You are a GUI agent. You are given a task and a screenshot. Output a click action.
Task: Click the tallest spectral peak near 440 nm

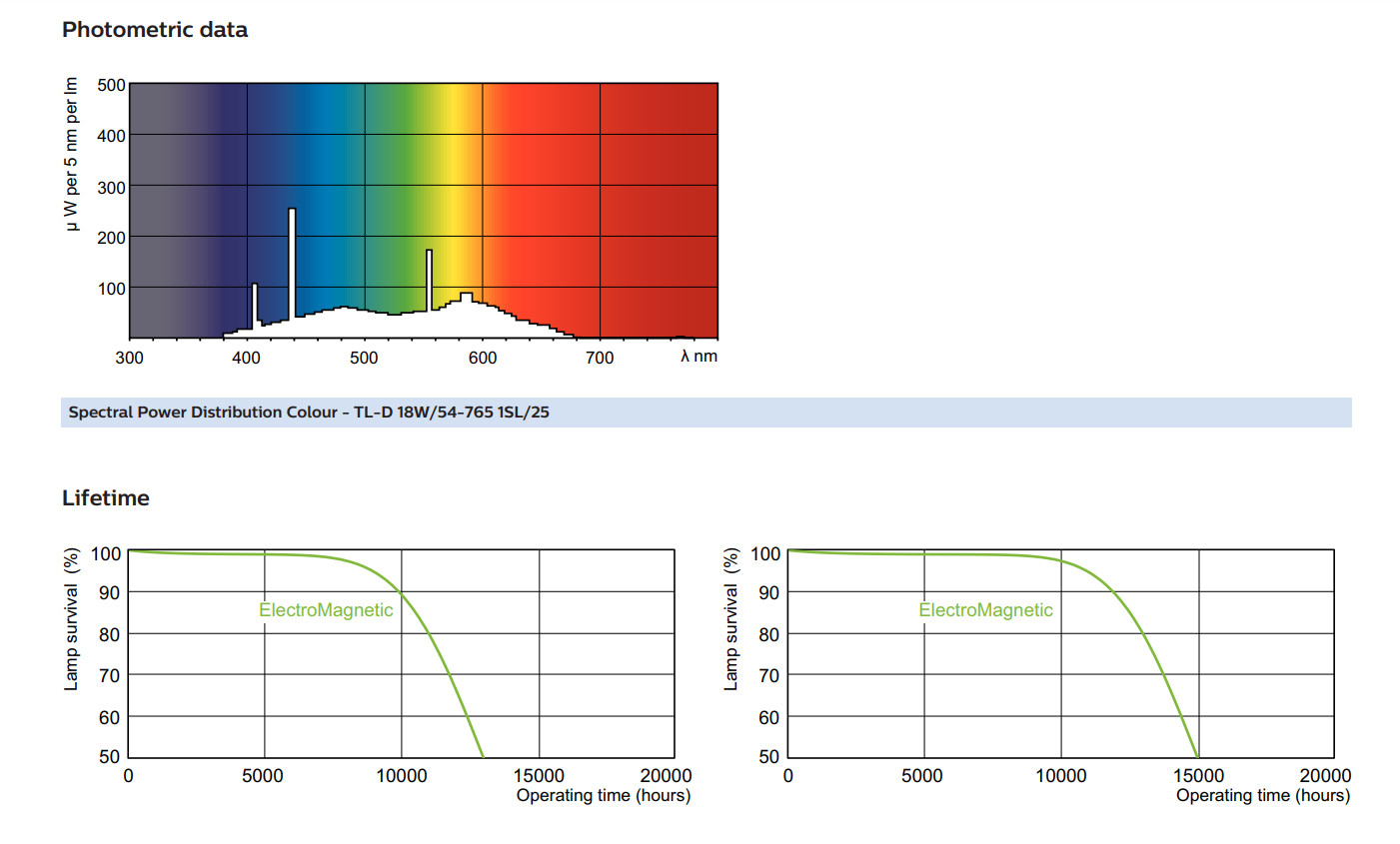tap(292, 260)
